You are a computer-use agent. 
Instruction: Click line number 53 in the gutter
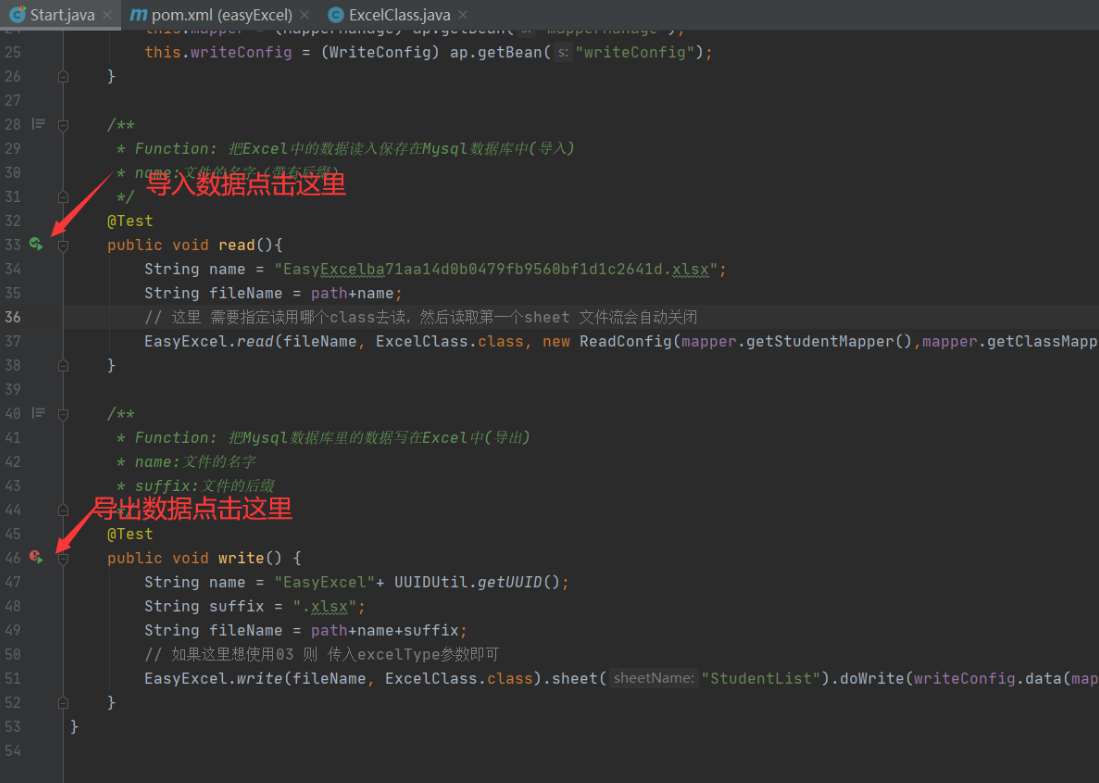(13, 726)
